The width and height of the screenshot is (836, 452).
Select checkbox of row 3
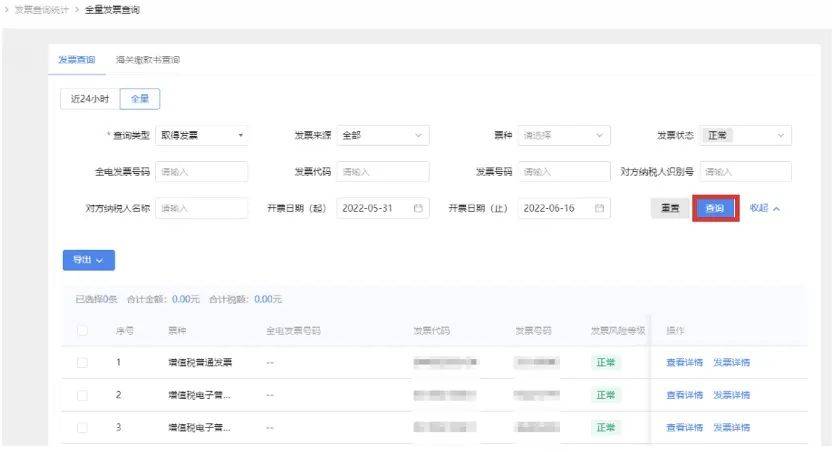[82, 427]
